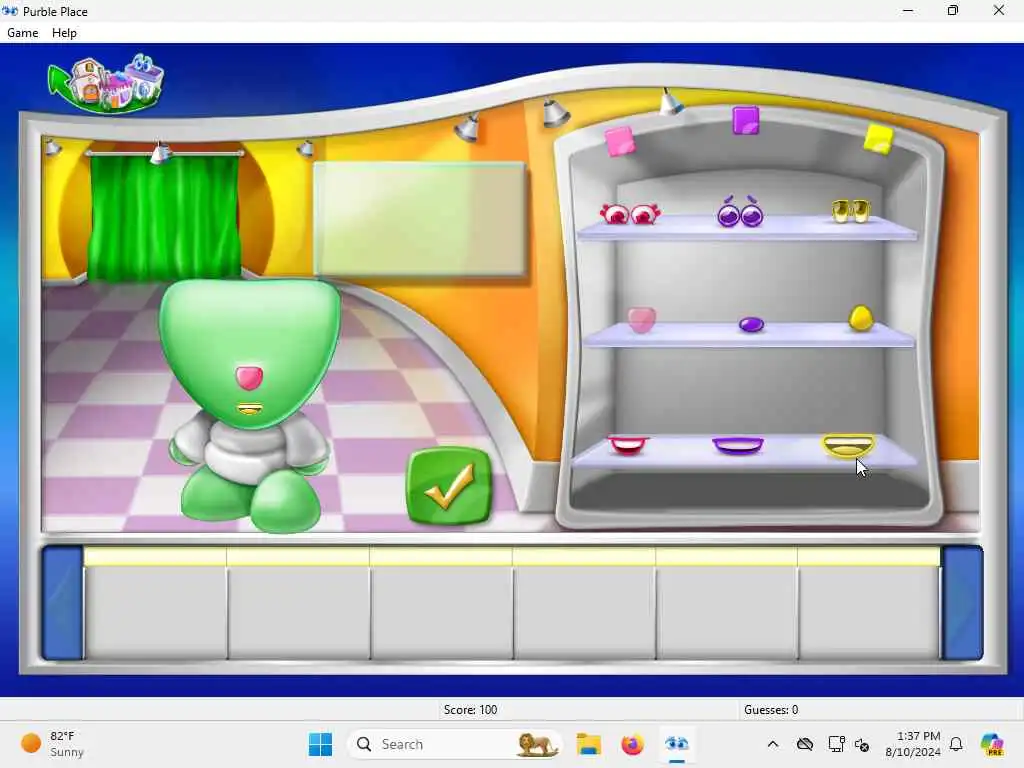
Task: Restore down the Purble Place window
Action: tap(953, 10)
